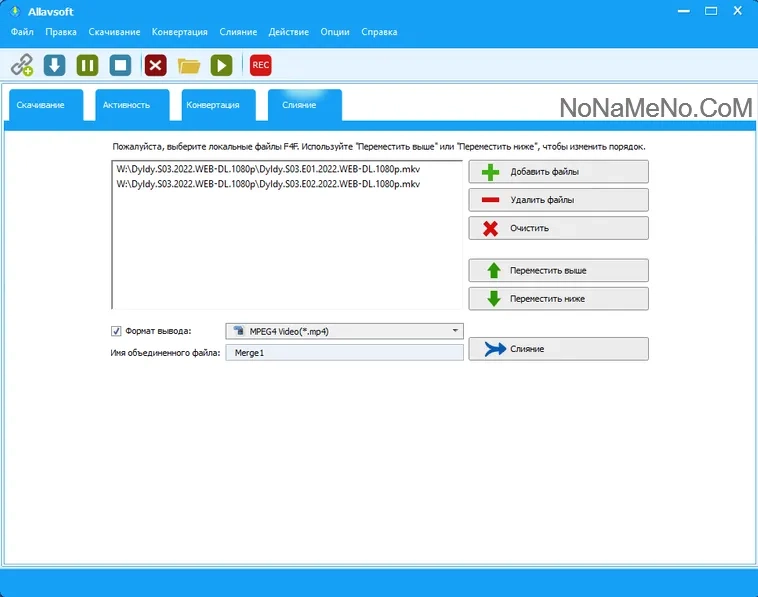The width and height of the screenshot is (758, 597).
Task: Click the Добавить файлы button
Action: click(x=558, y=171)
